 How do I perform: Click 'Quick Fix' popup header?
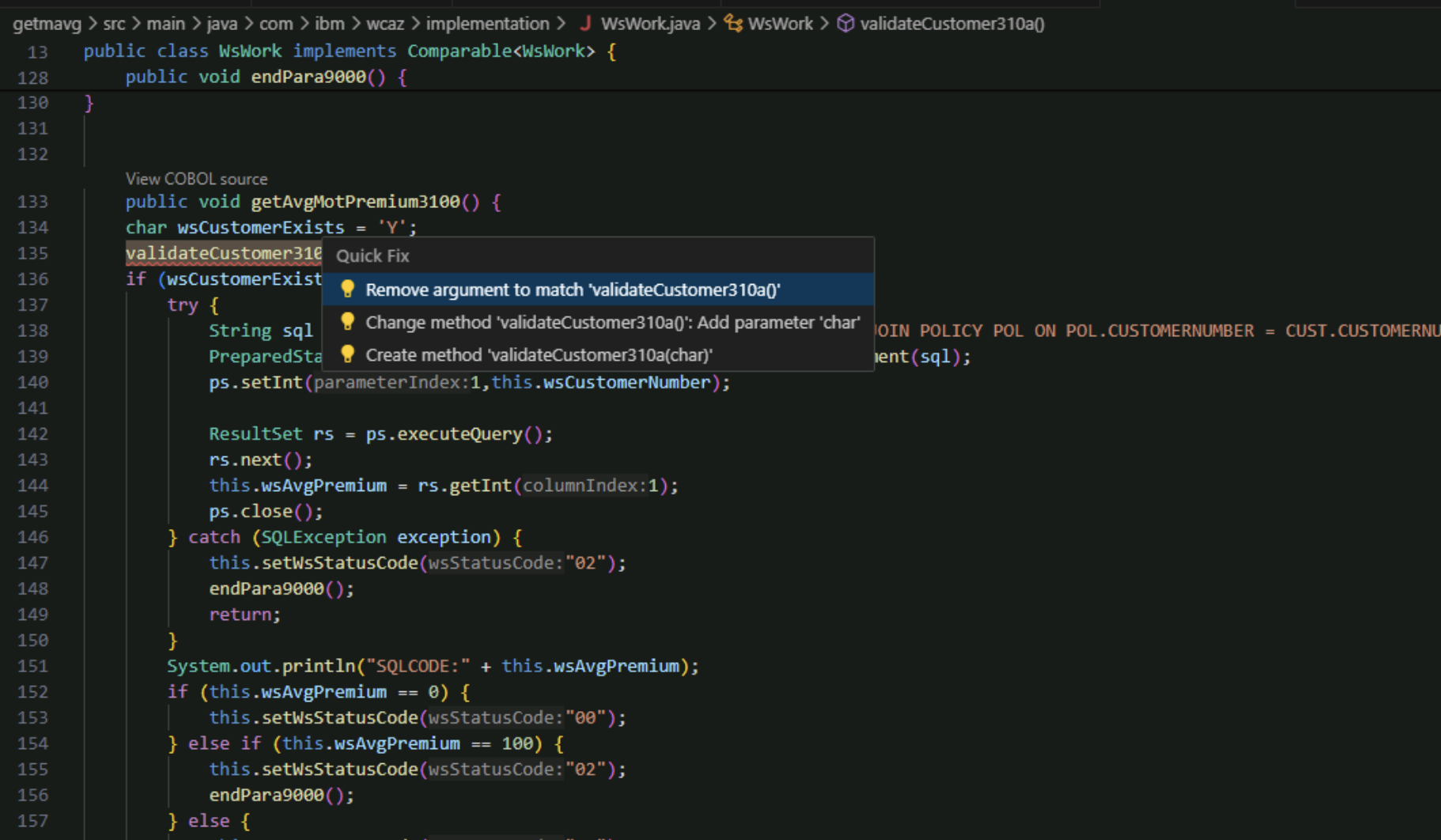(x=373, y=255)
